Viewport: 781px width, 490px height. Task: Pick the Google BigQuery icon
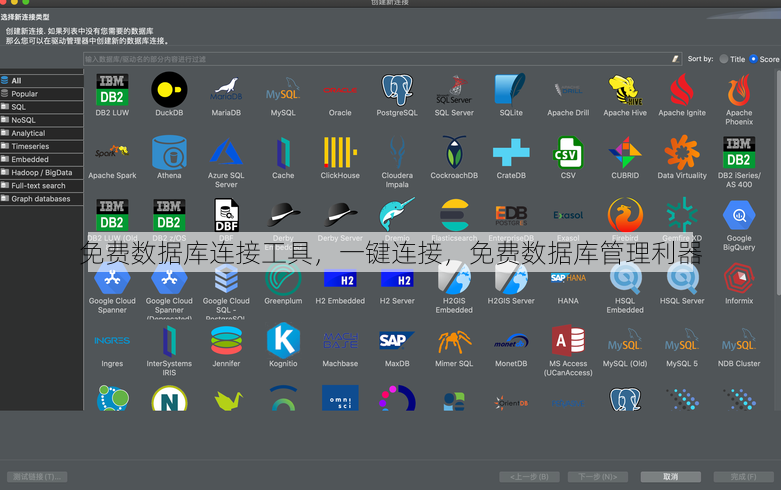739,215
